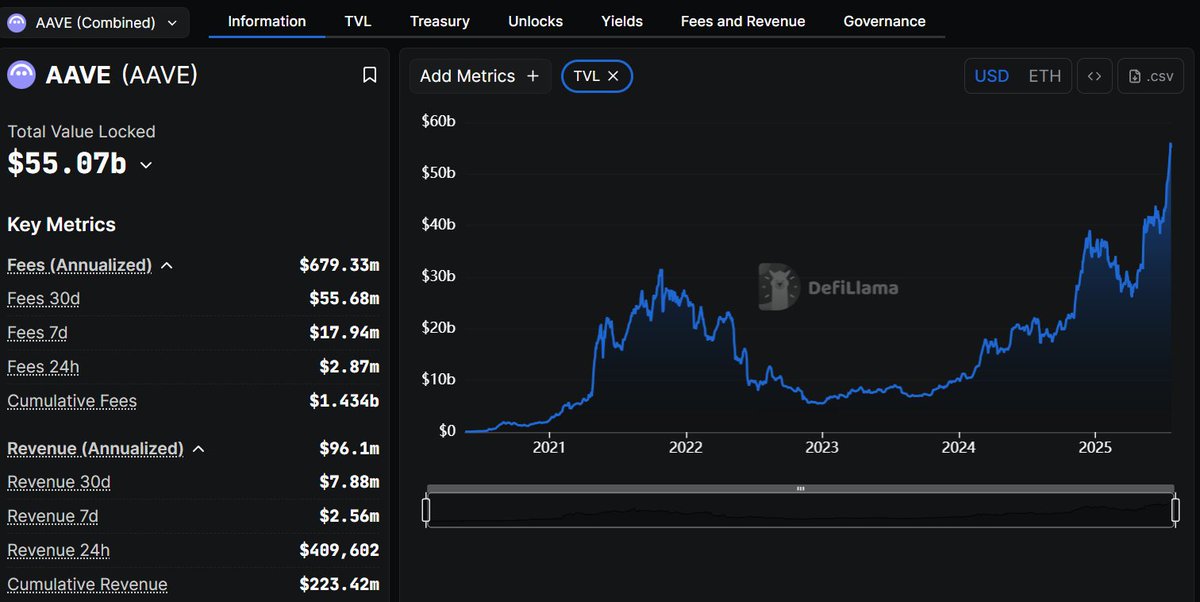This screenshot has width=1200, height=602.
Task: Open the embed code icon button
Action: pyautogui.click(x=1094, y=76)
